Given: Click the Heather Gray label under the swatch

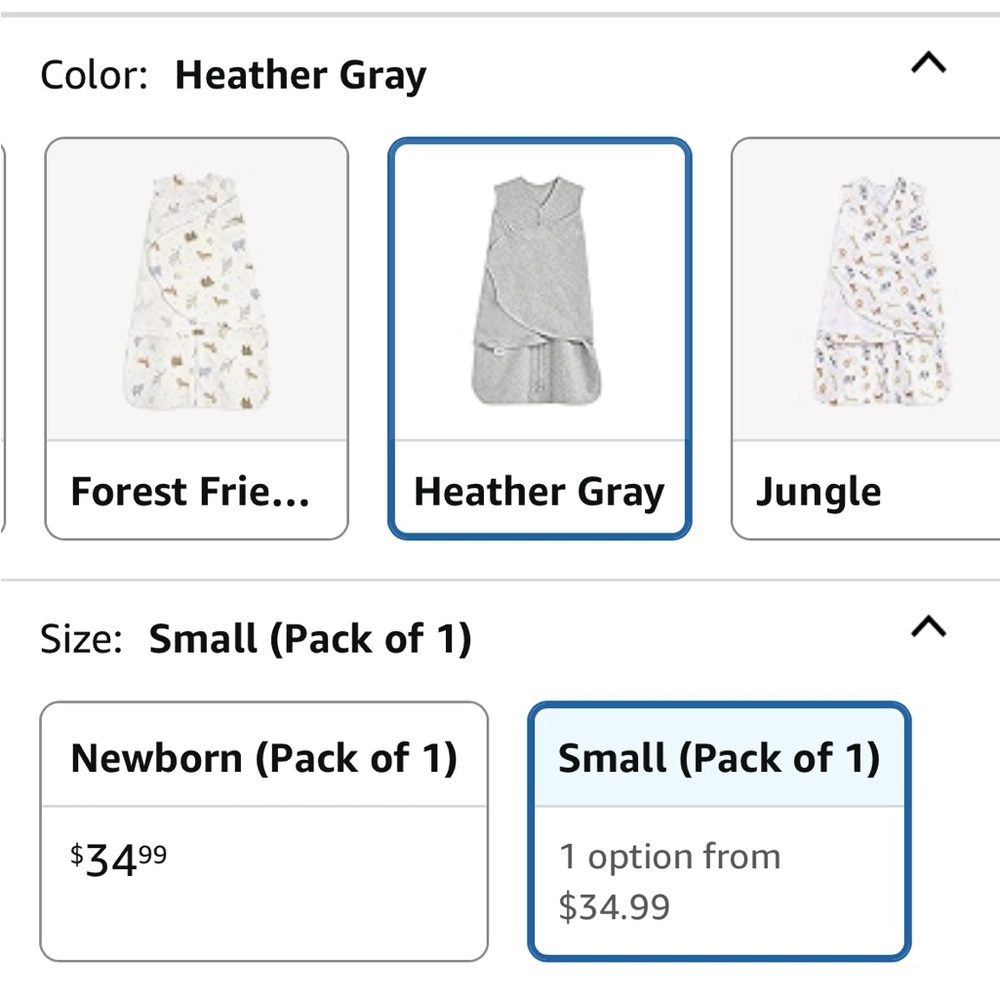Looking at the screenshot, I should click(x=539, y=492).
